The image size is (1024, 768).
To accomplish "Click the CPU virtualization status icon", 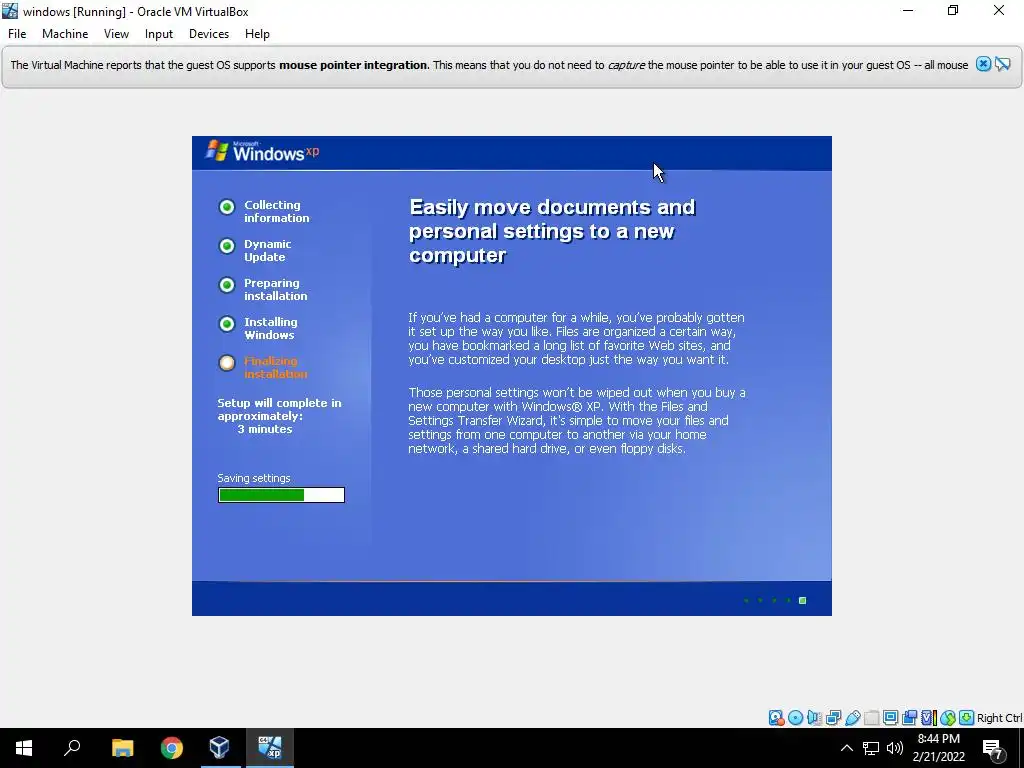I will (x=929, y=718).
